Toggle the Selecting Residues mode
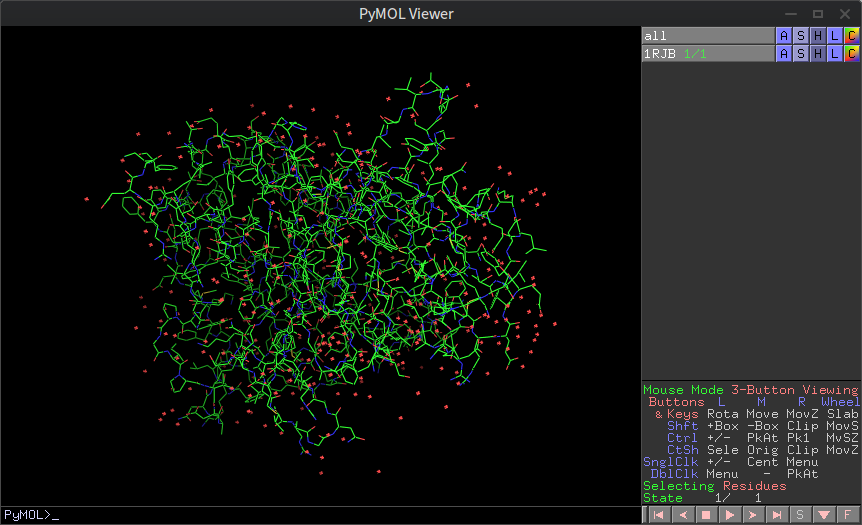 [712, 486]
